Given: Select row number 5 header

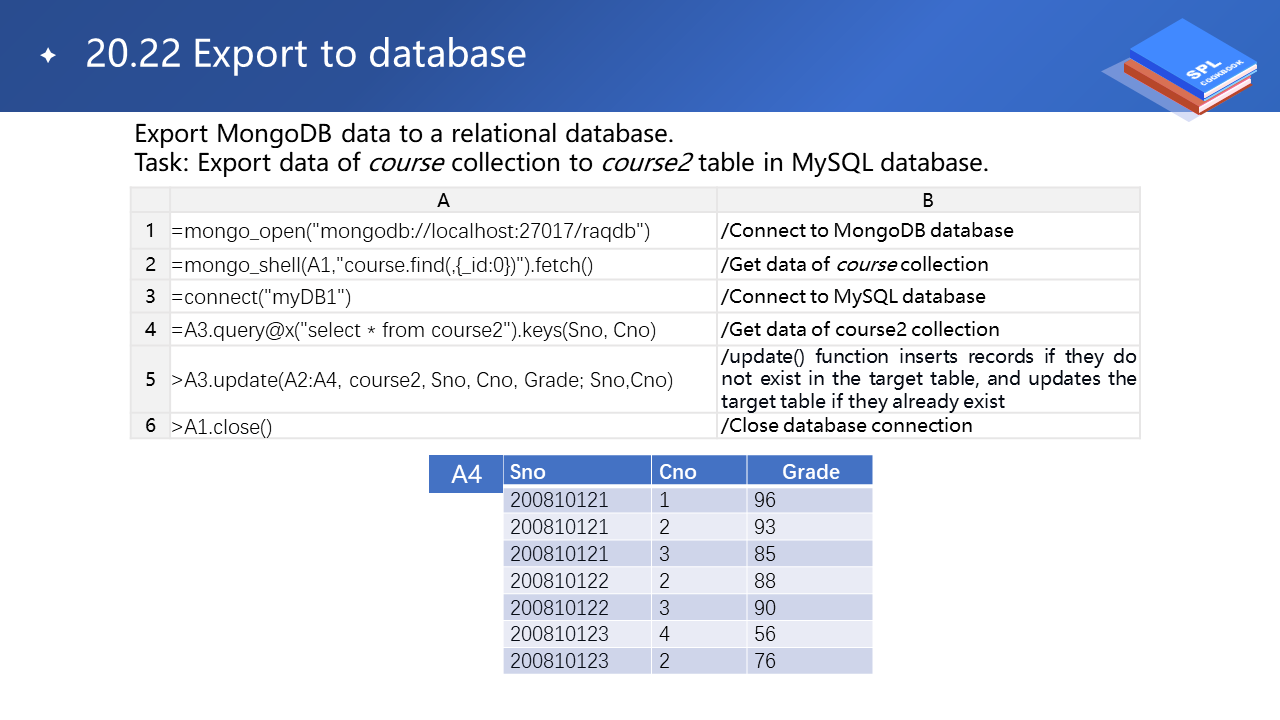Looking at the screenshot, I should pos(150,379).
